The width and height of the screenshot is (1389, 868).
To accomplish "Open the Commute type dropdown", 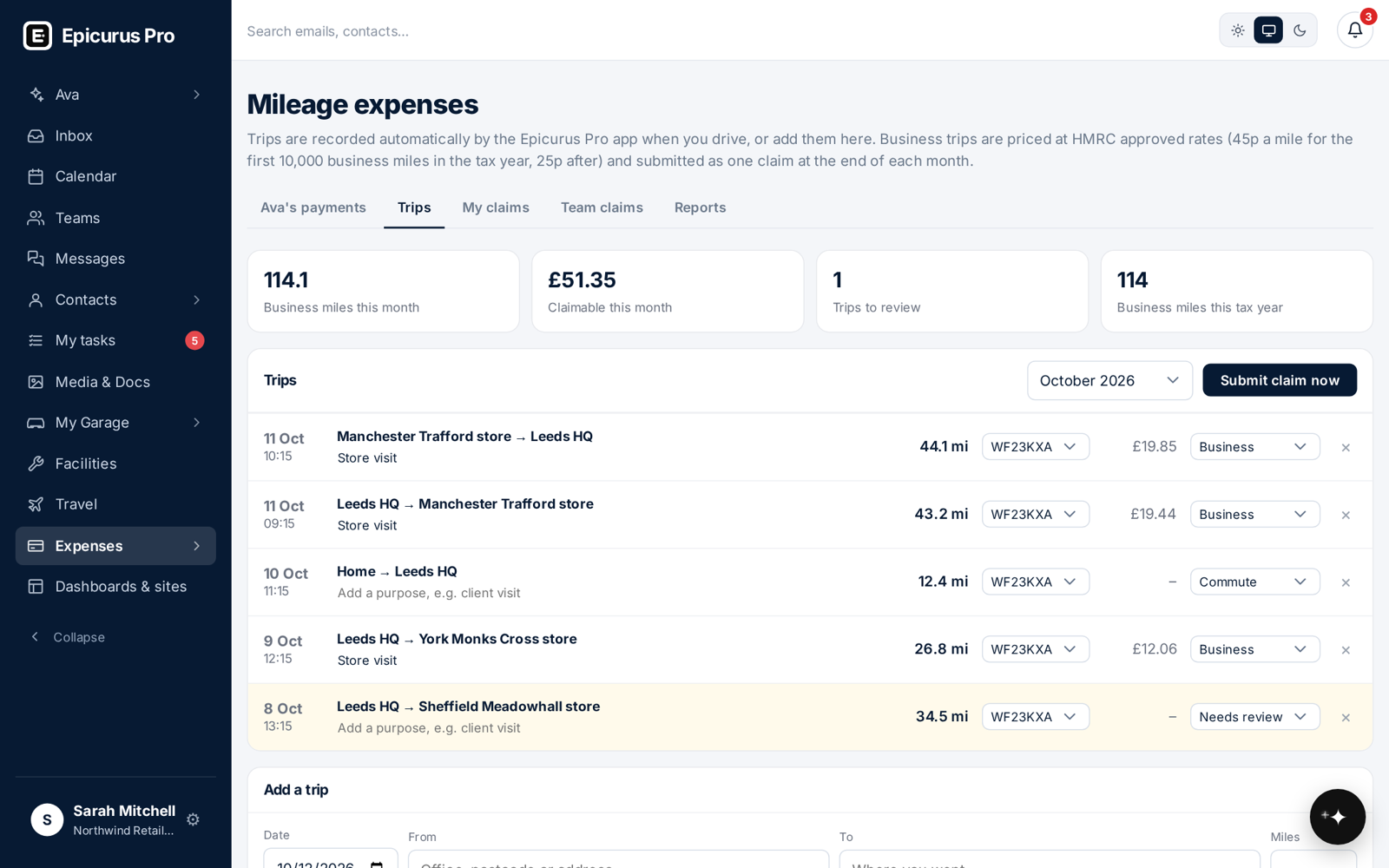I will click(x=1254, y=582).
